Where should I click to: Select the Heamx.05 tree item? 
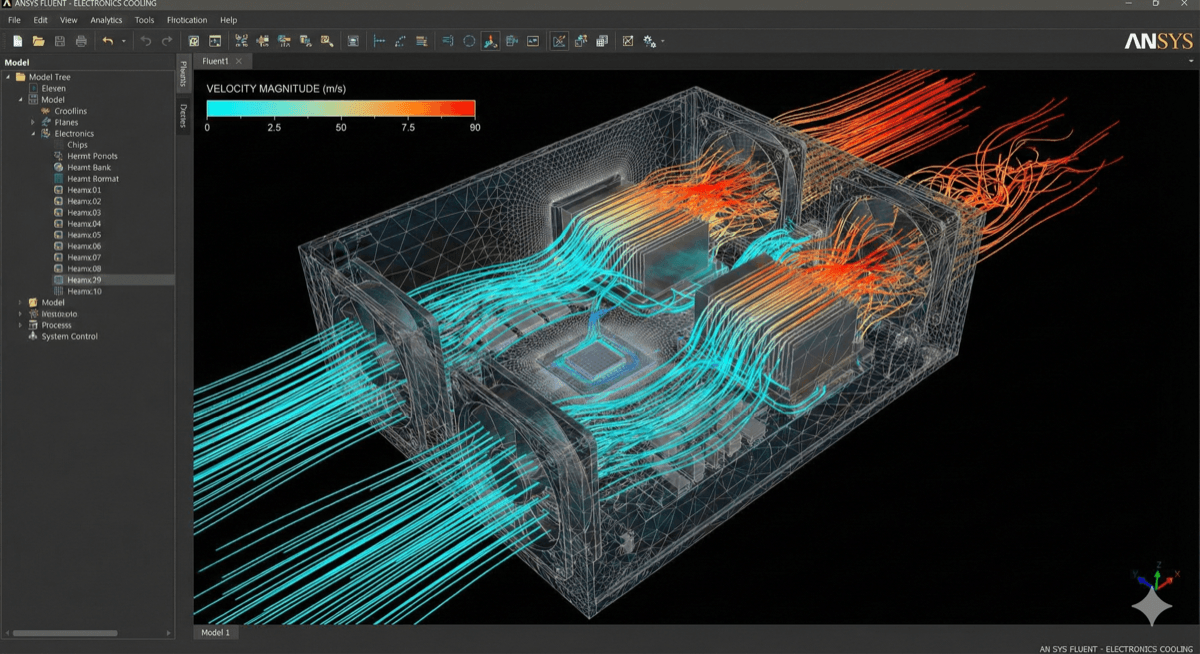[84, 235]
